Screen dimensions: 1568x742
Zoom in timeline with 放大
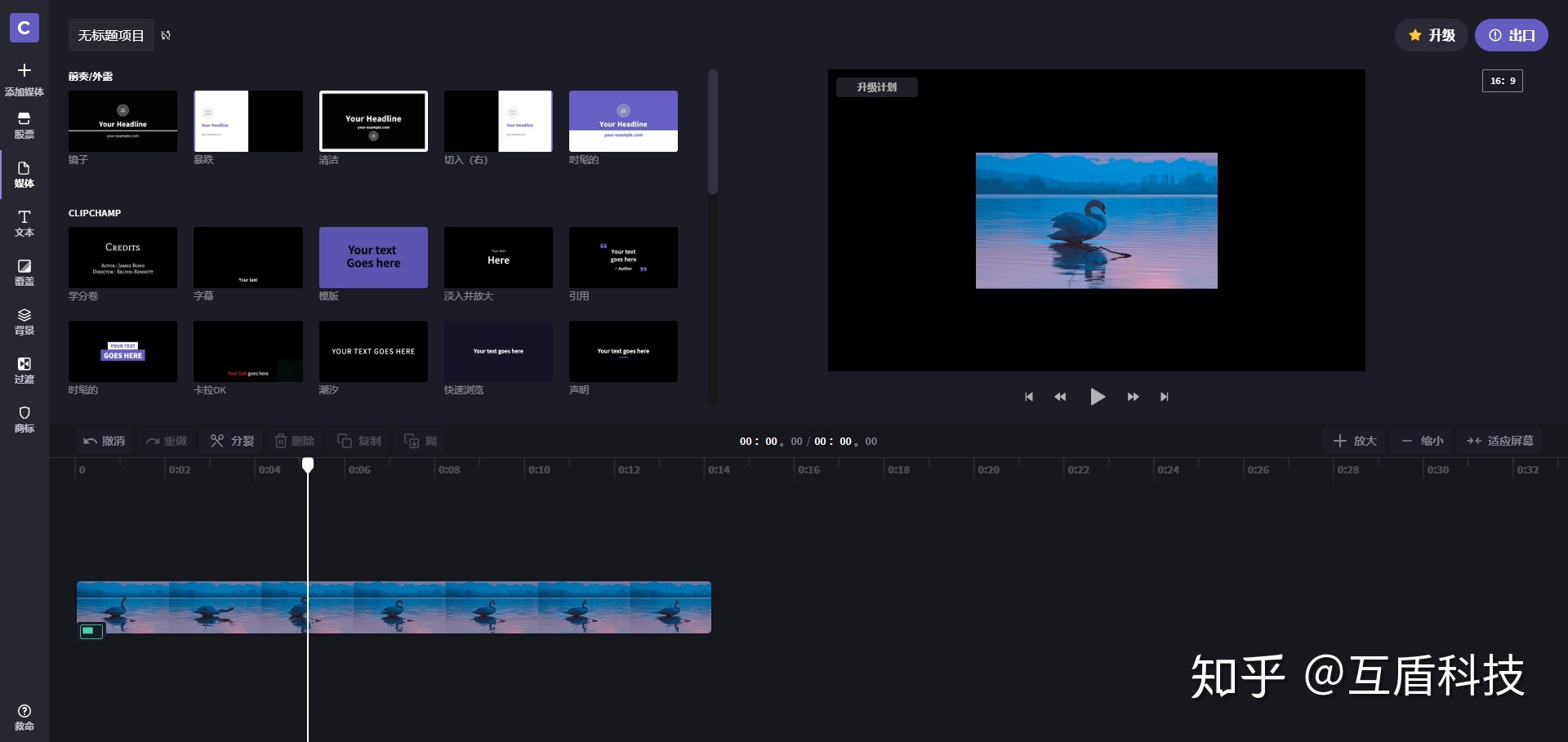[1355, 441]
